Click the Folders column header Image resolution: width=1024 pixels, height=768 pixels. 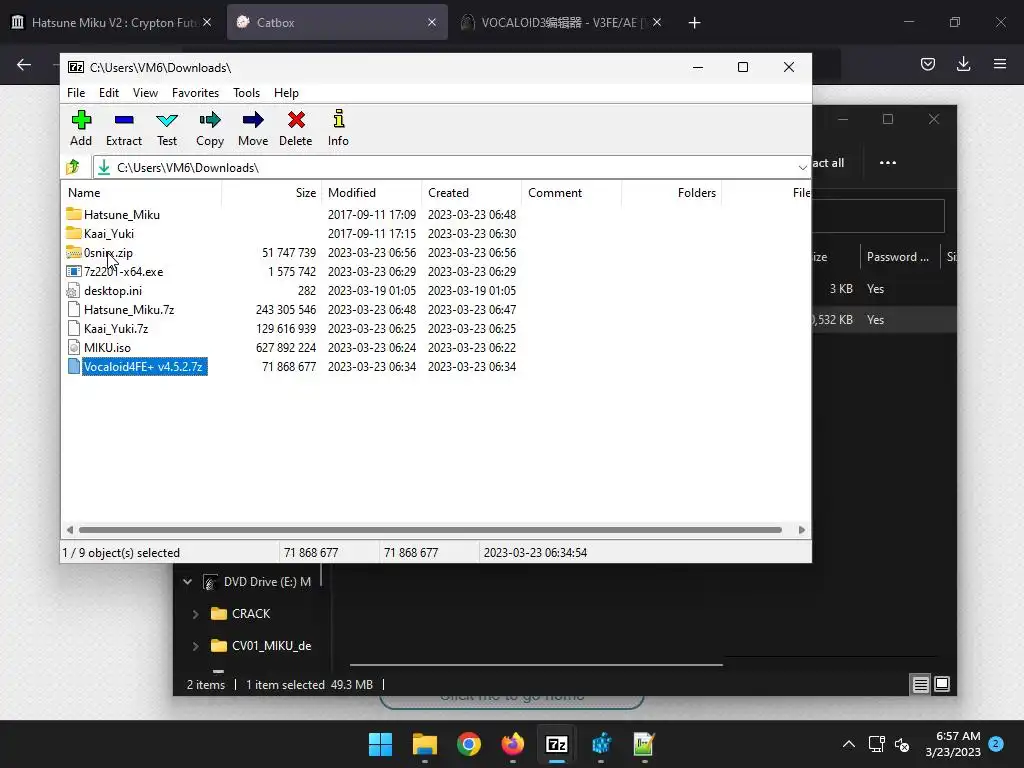point(671,193)
